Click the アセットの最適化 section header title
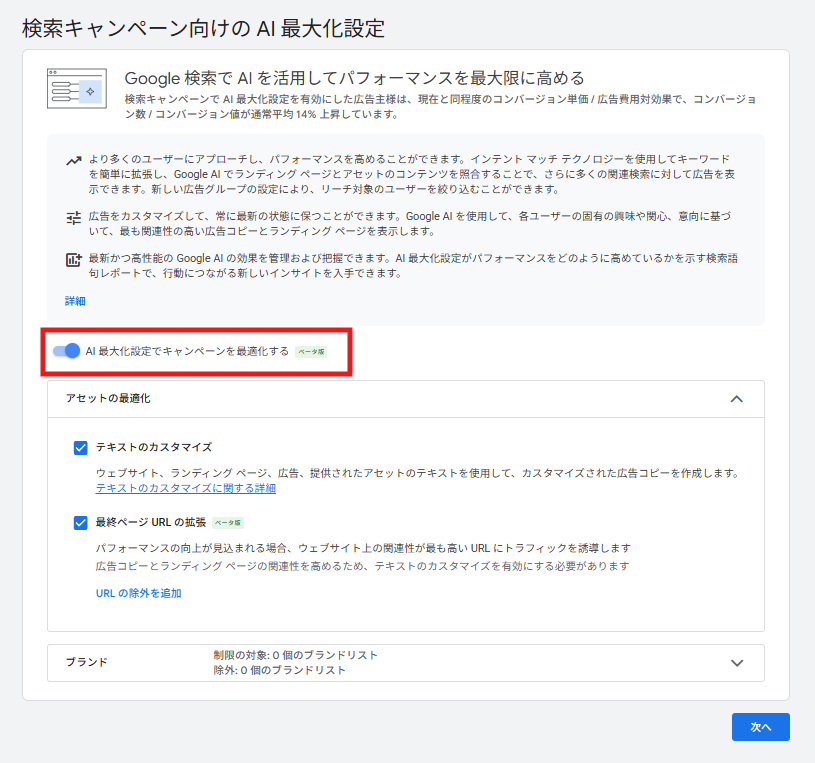The image size is (815, 763). coord(108,399)
